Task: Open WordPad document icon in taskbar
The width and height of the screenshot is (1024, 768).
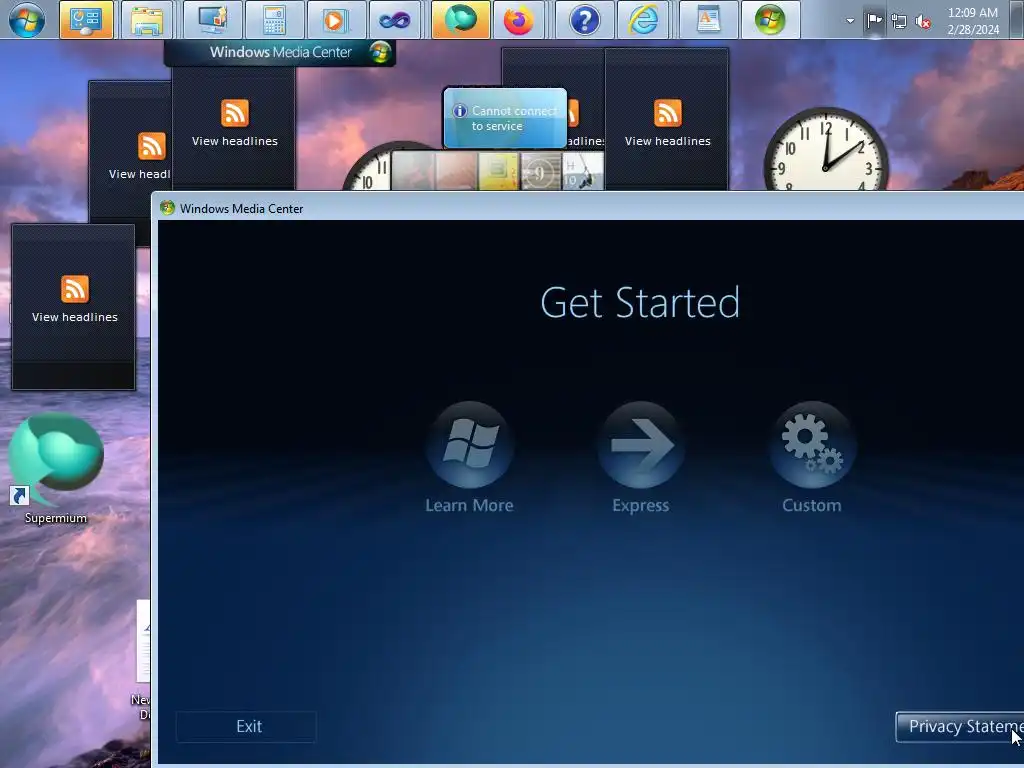Action: (709, 20)
